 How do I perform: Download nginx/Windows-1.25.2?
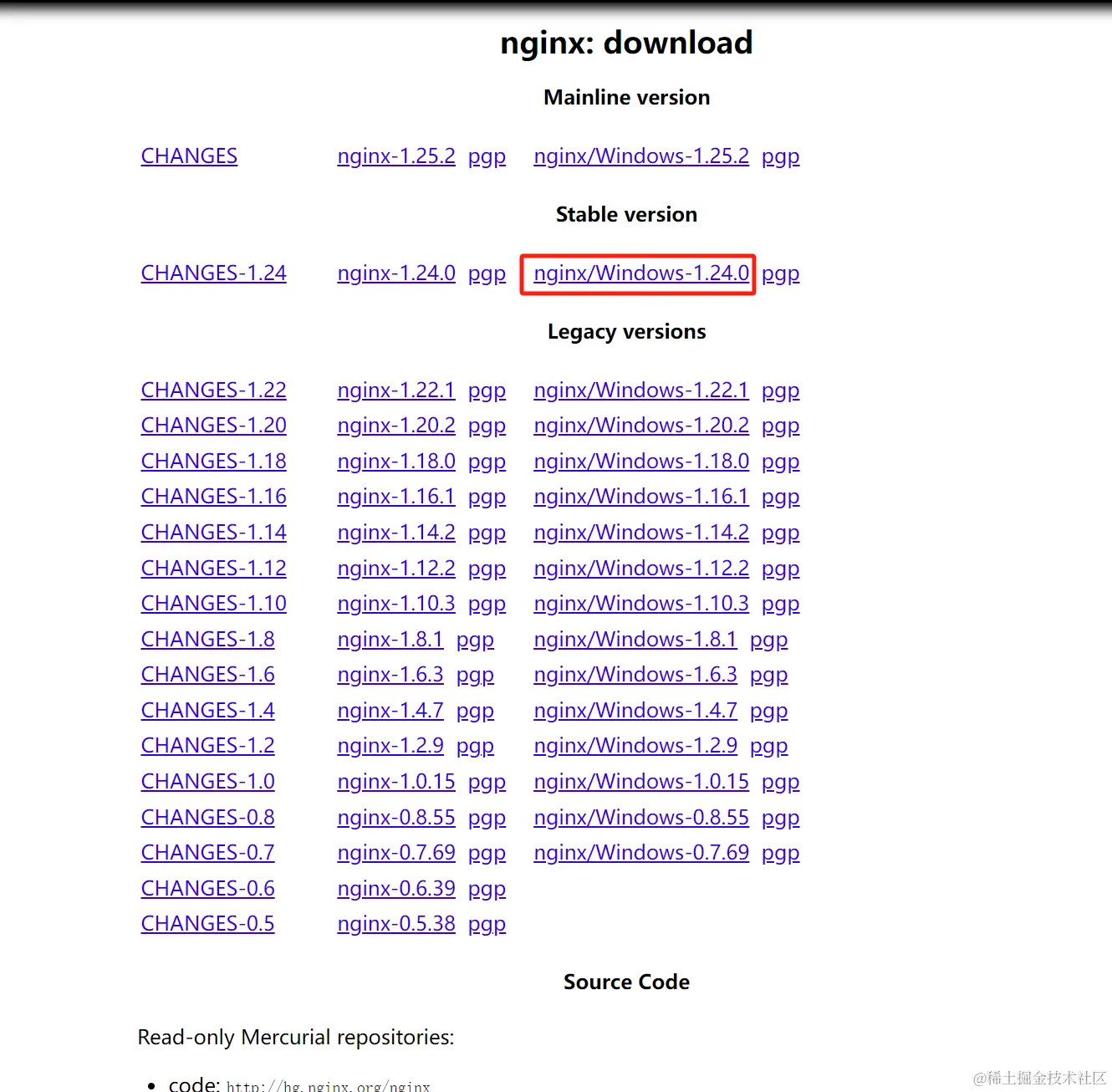pyautogui.click(x=641, y=156)
